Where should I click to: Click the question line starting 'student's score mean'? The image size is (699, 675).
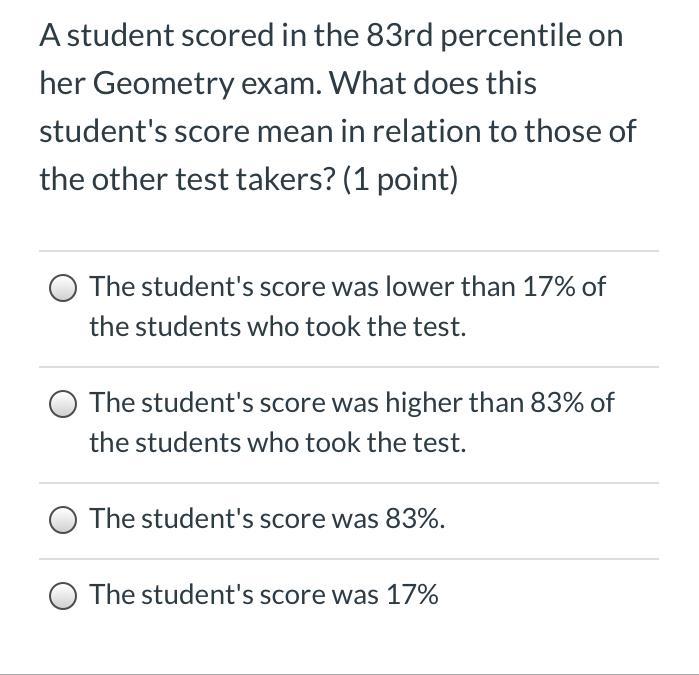pyautogui.click(x=338, y=132)
